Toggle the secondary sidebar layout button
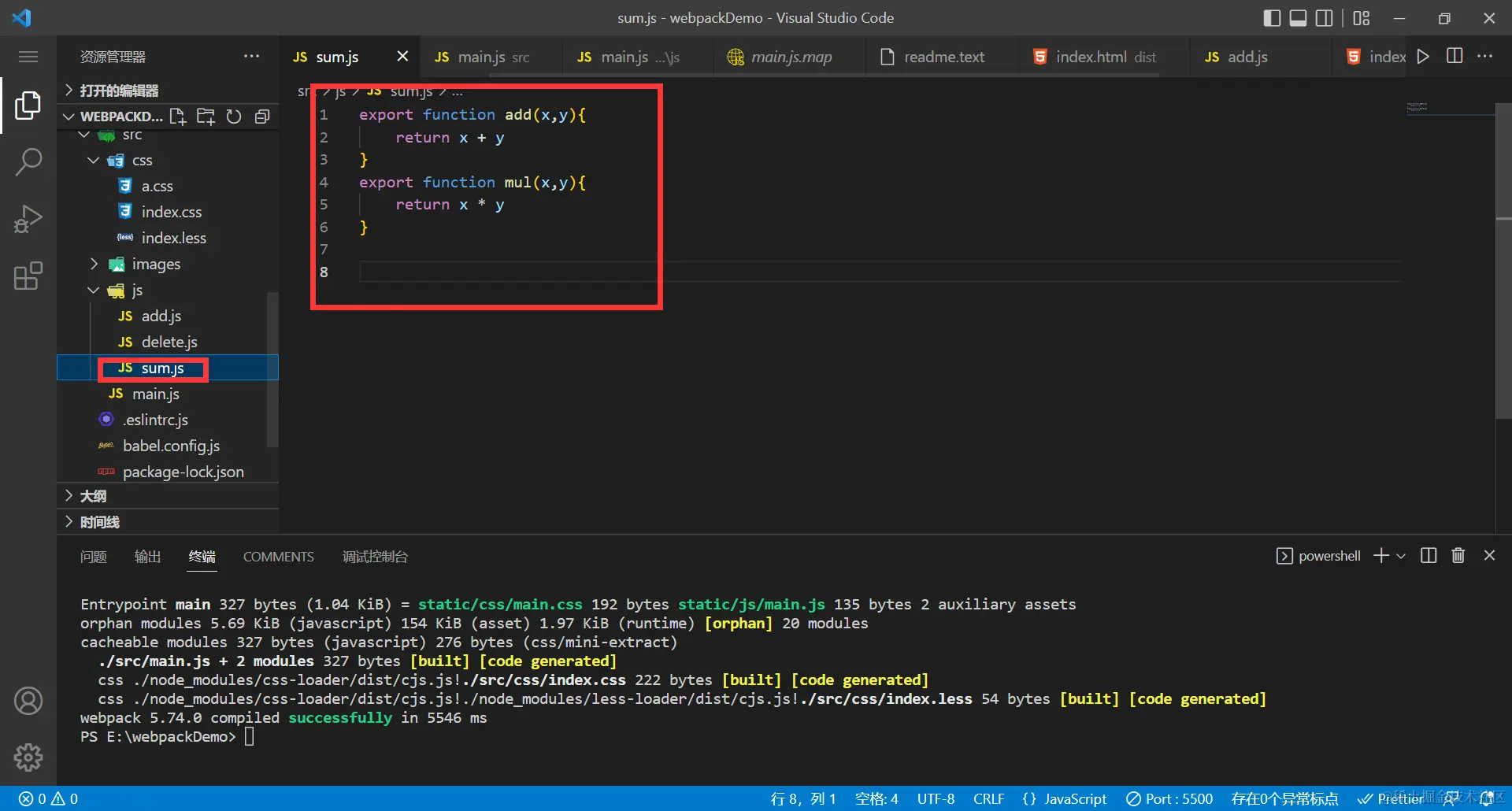 click(1325, 18)
